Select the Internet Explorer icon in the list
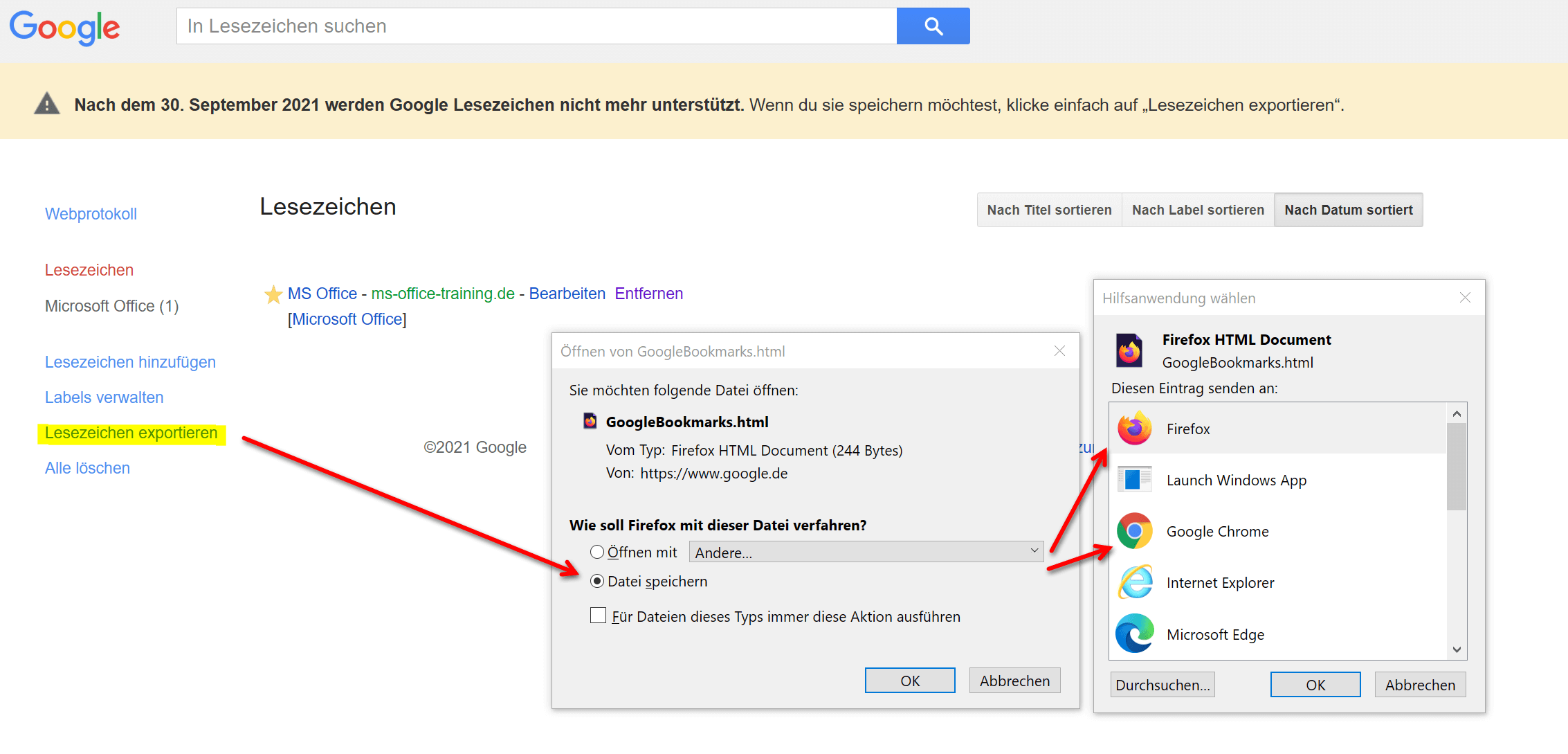Screen dimensions: 1568x754 tap(1135, 582)
